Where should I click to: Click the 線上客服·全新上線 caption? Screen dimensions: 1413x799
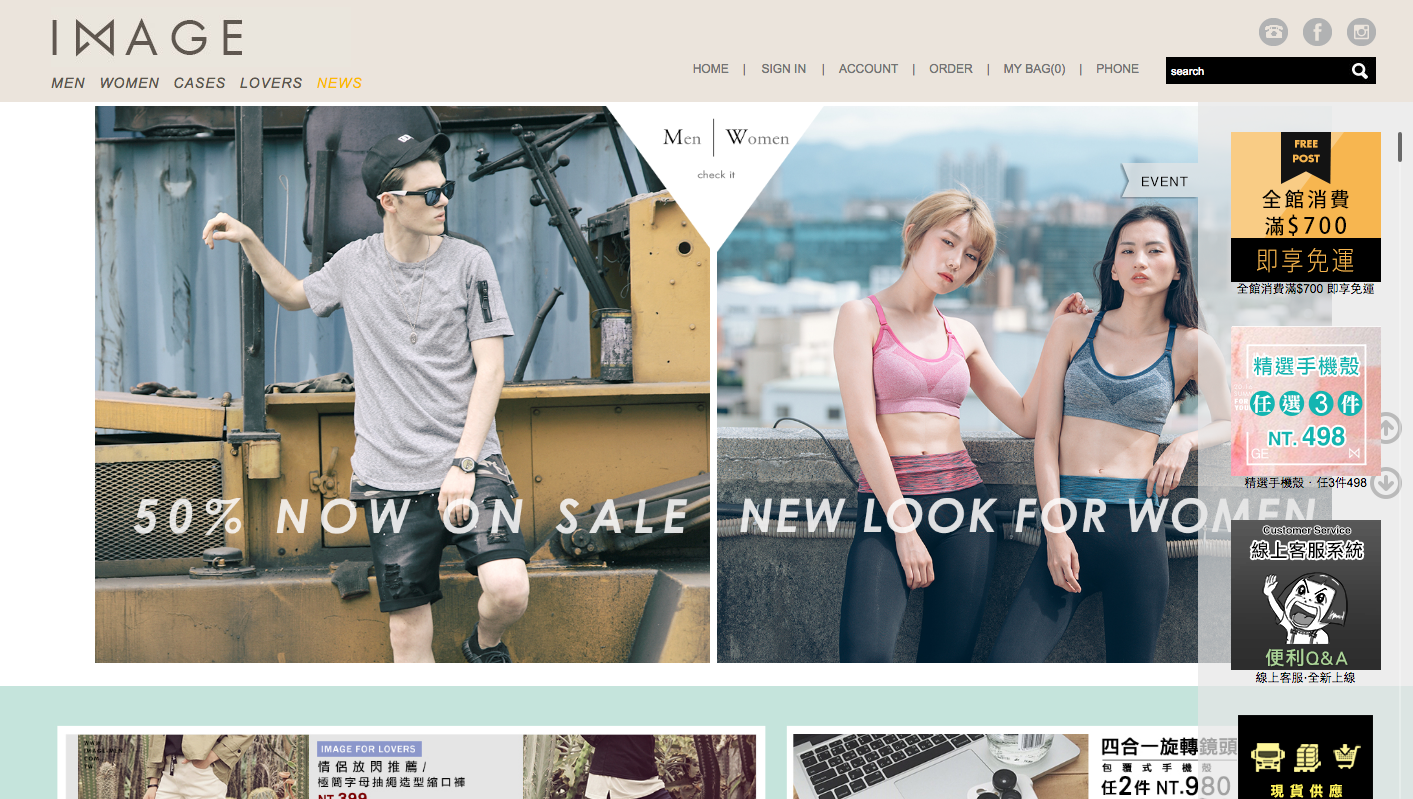(1305, 678)
